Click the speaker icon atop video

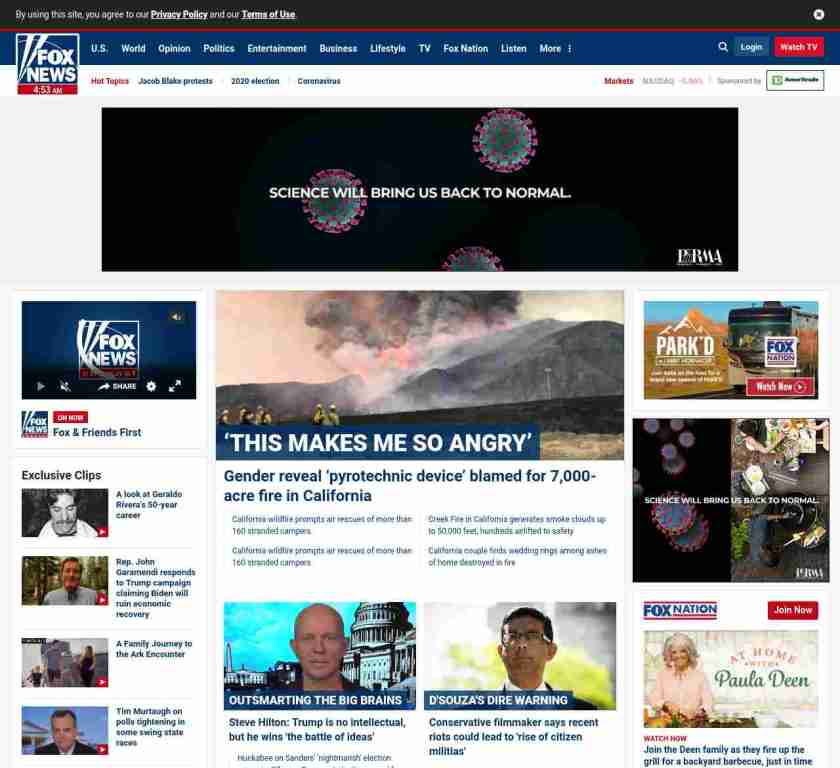click(177, 317)
